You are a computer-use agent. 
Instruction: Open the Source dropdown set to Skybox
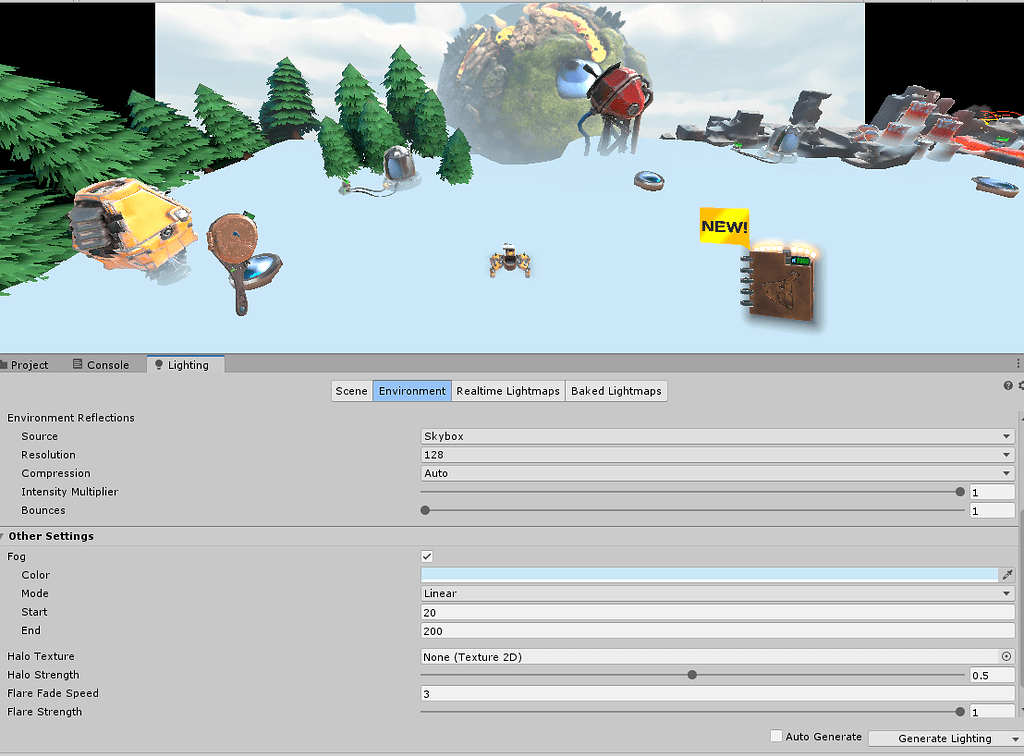(x=717, y=436)
